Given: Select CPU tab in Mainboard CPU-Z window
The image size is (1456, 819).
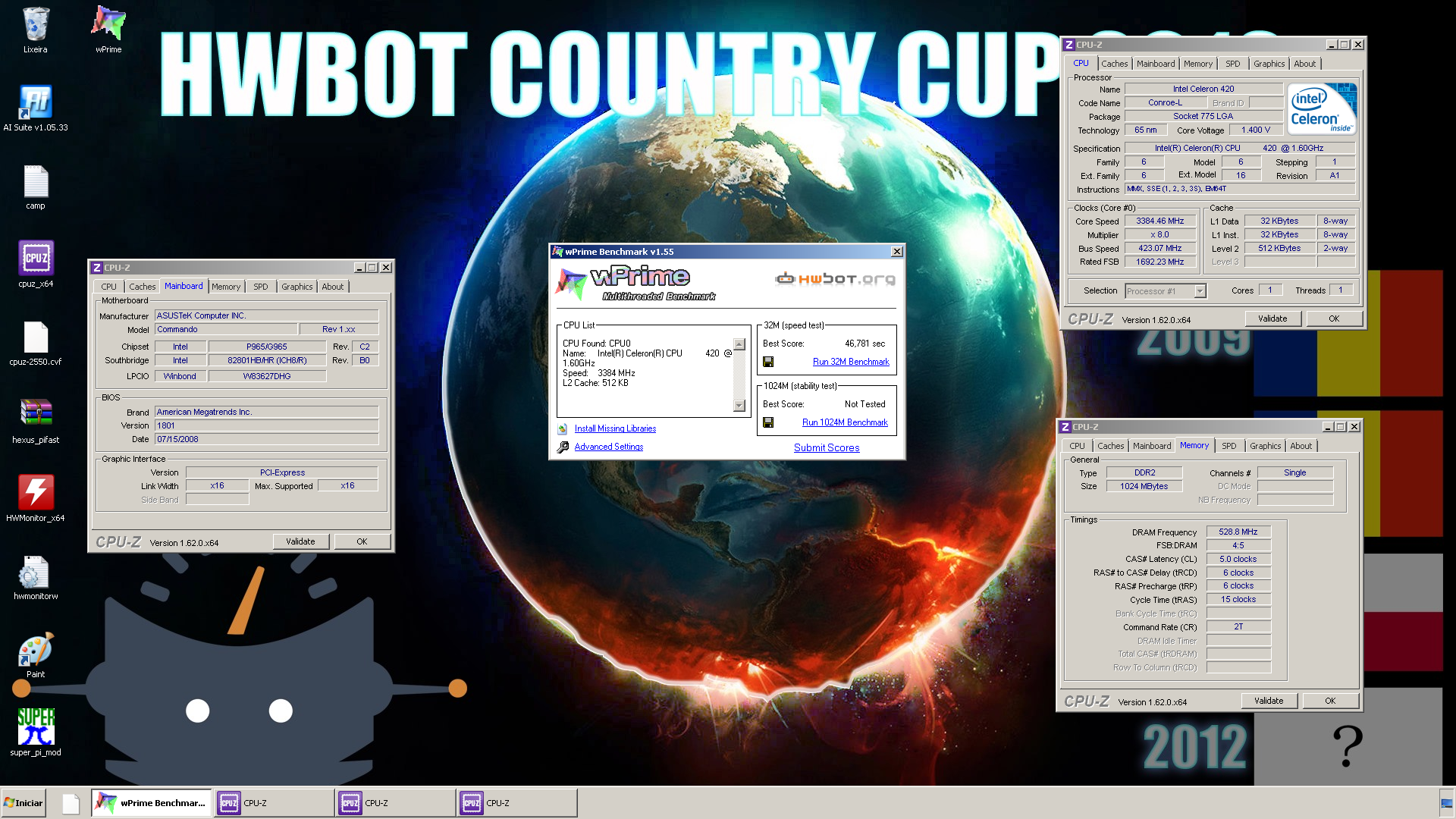Looking at the screenshot, I should (x=108, y=287).
